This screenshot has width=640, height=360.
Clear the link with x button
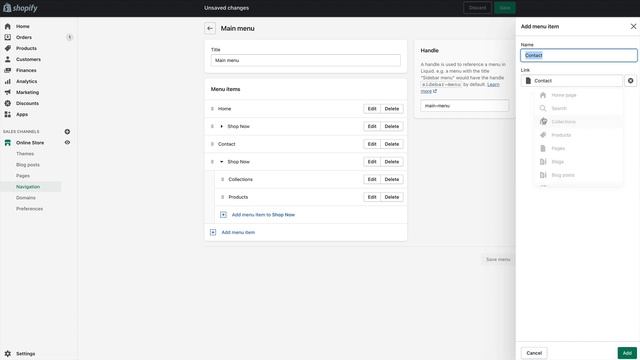[x=631, y=81]
